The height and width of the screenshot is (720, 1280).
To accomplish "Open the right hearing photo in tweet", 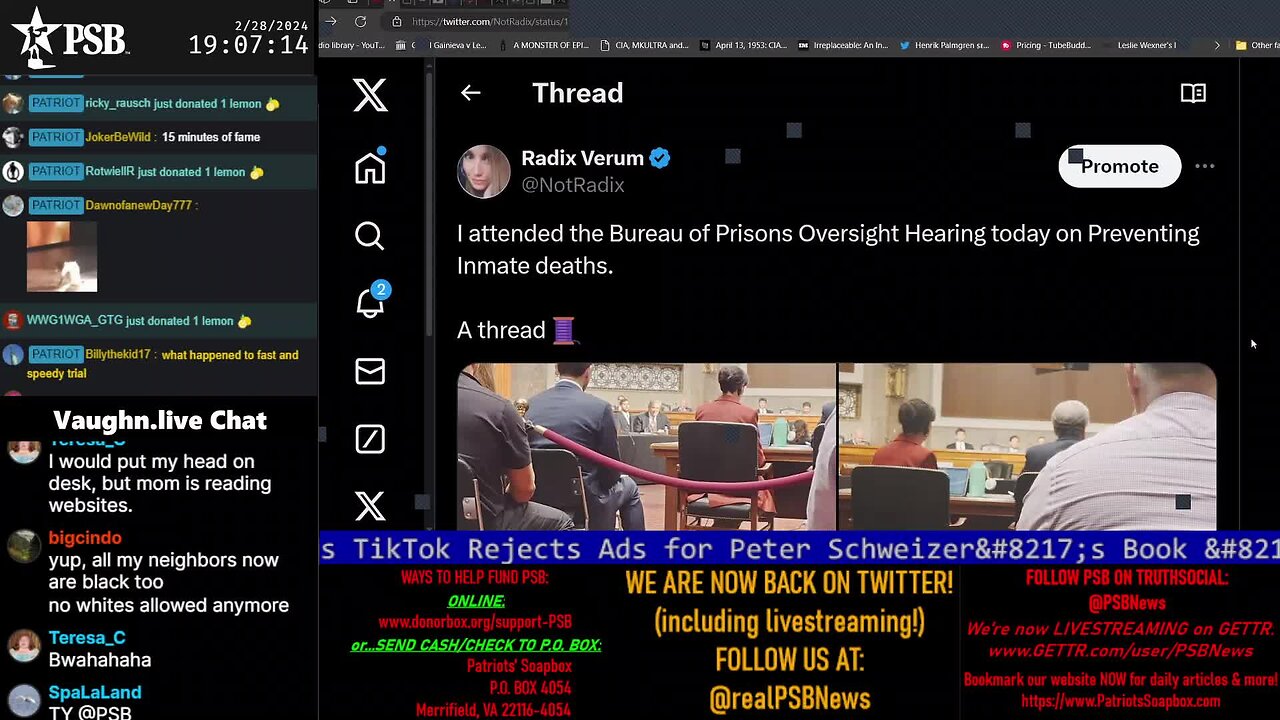I will tap(1027, 447).
